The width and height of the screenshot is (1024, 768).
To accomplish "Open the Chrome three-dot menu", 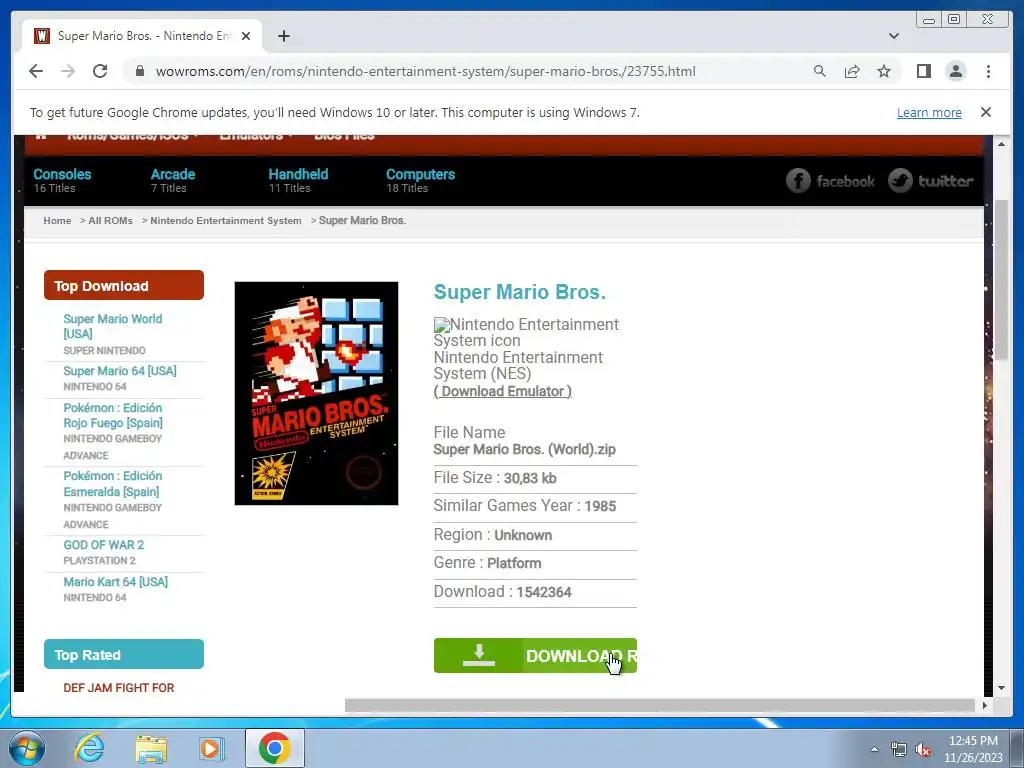I will (988, 71).
